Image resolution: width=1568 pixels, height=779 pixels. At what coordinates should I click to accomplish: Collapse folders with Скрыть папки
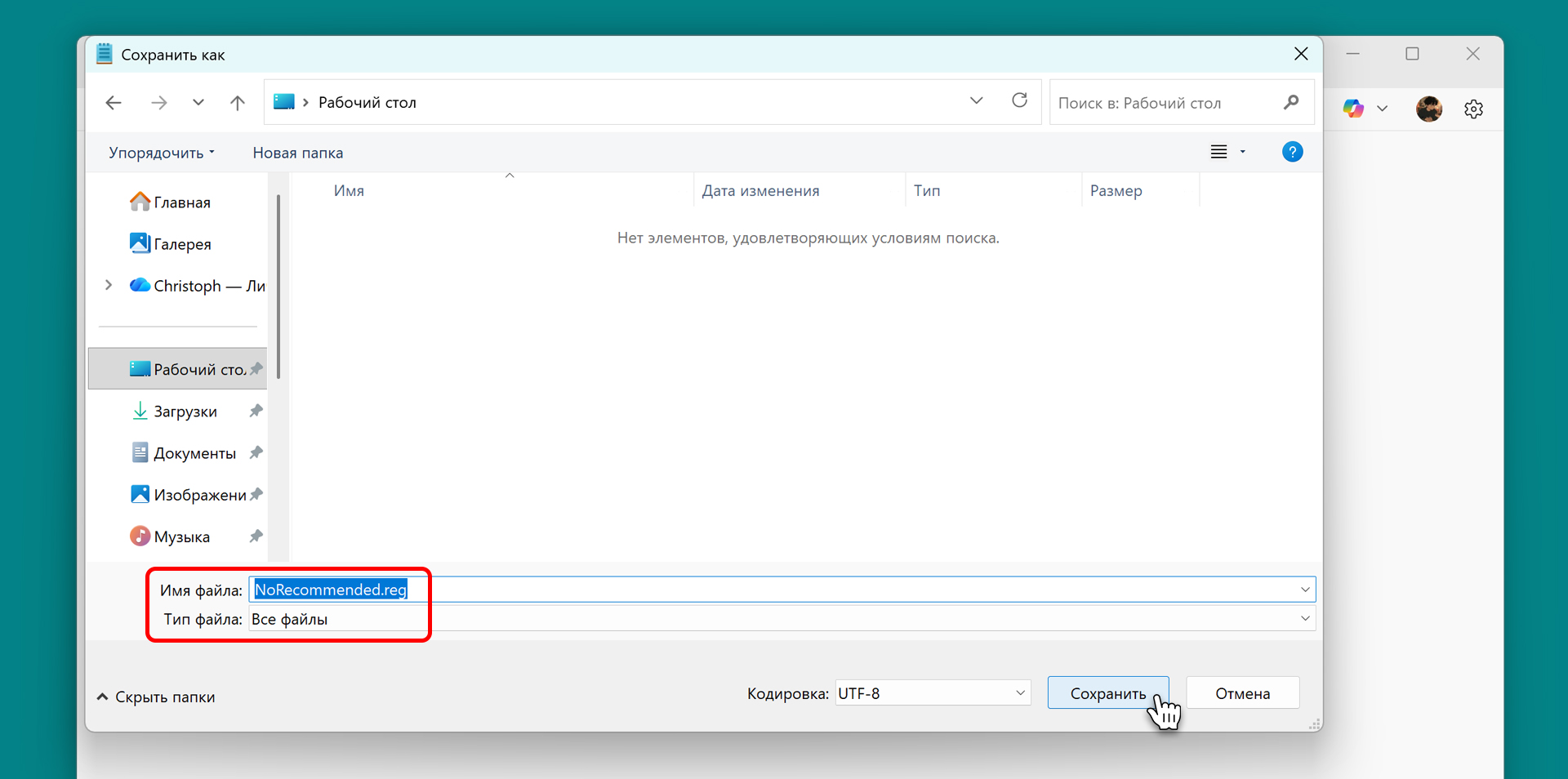tap(156, 697)
